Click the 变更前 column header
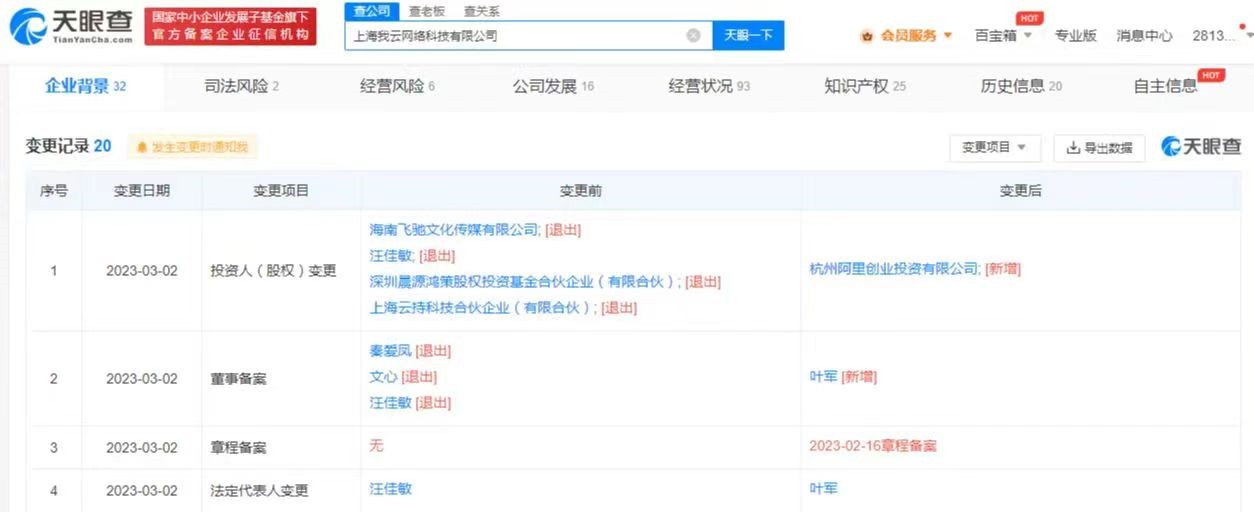The width and height of the screenshot is (1254, 512). (580, 190)
